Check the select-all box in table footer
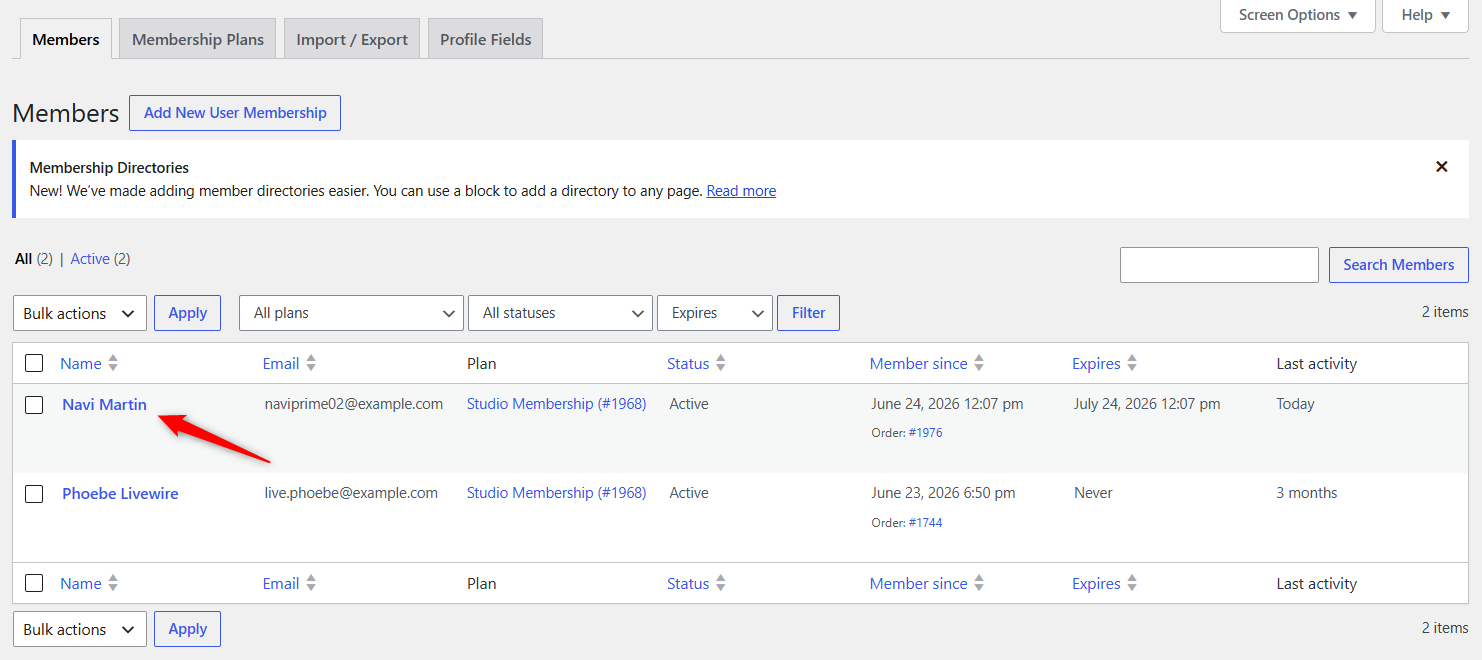 [x=34, y=584]
